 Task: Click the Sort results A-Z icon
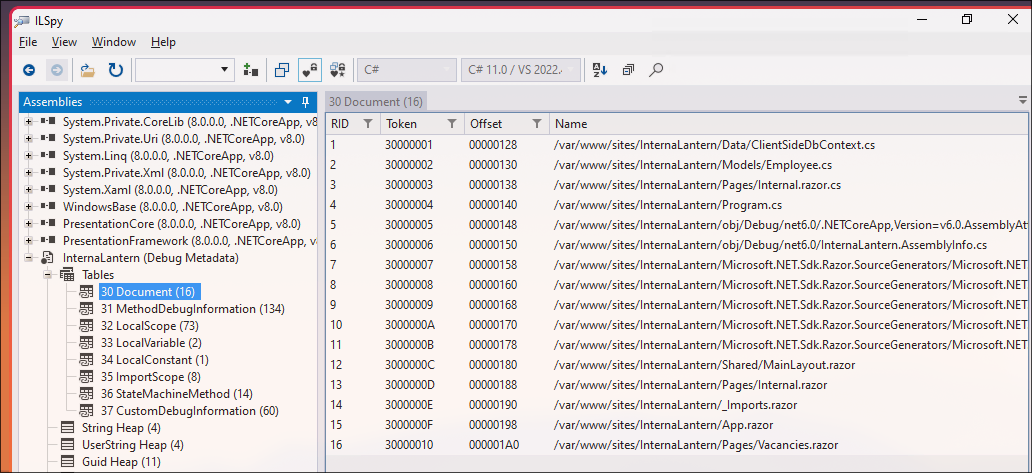pos(600,70)
